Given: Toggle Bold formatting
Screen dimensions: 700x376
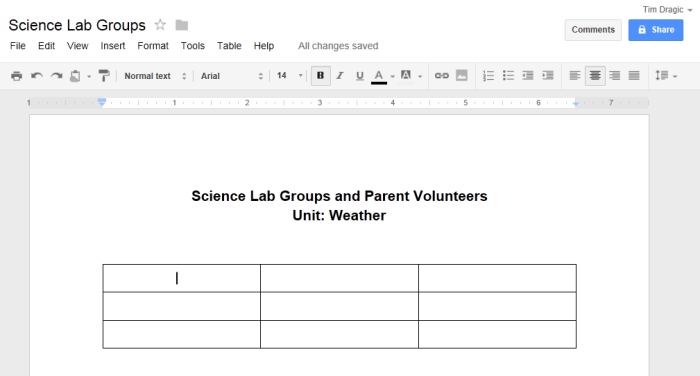Looking at the screenshot, I should (320, 75).
